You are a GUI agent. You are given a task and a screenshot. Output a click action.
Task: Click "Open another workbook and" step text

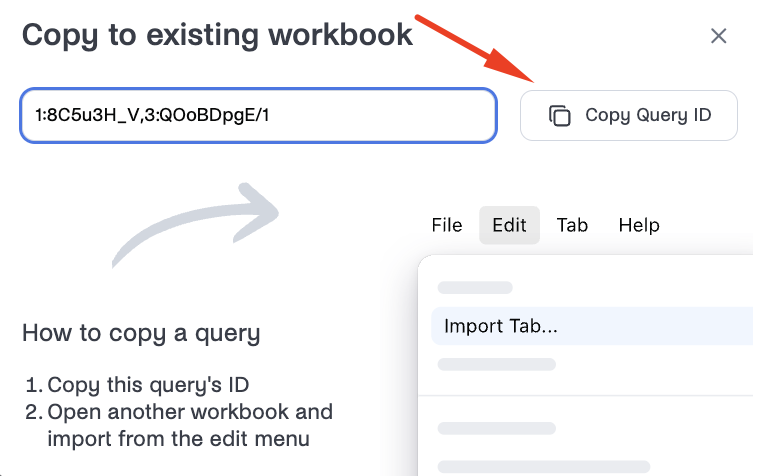(190, 412)
